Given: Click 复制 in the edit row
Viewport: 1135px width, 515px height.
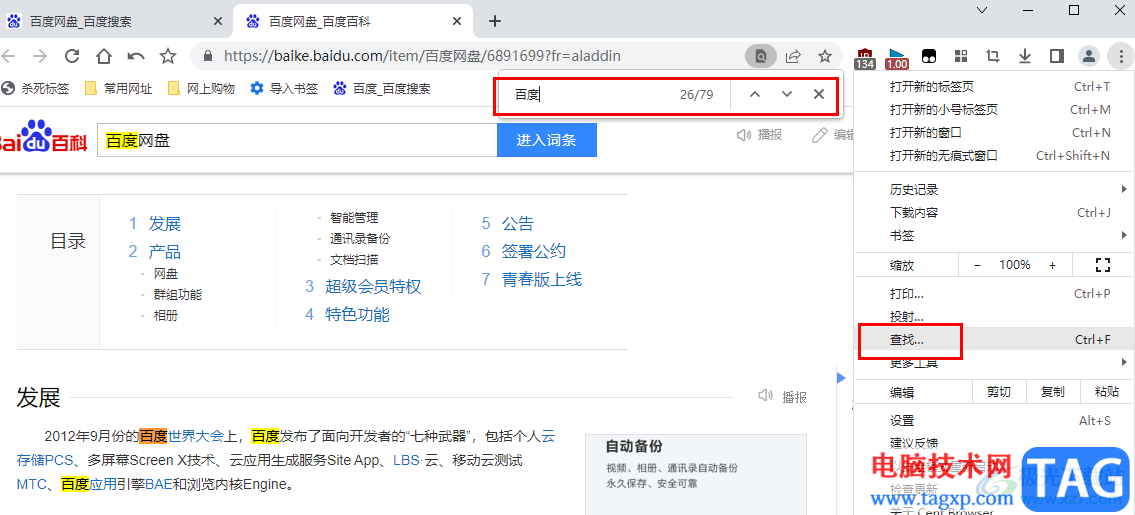Looking at the screenshot, I should point(1052,392).
